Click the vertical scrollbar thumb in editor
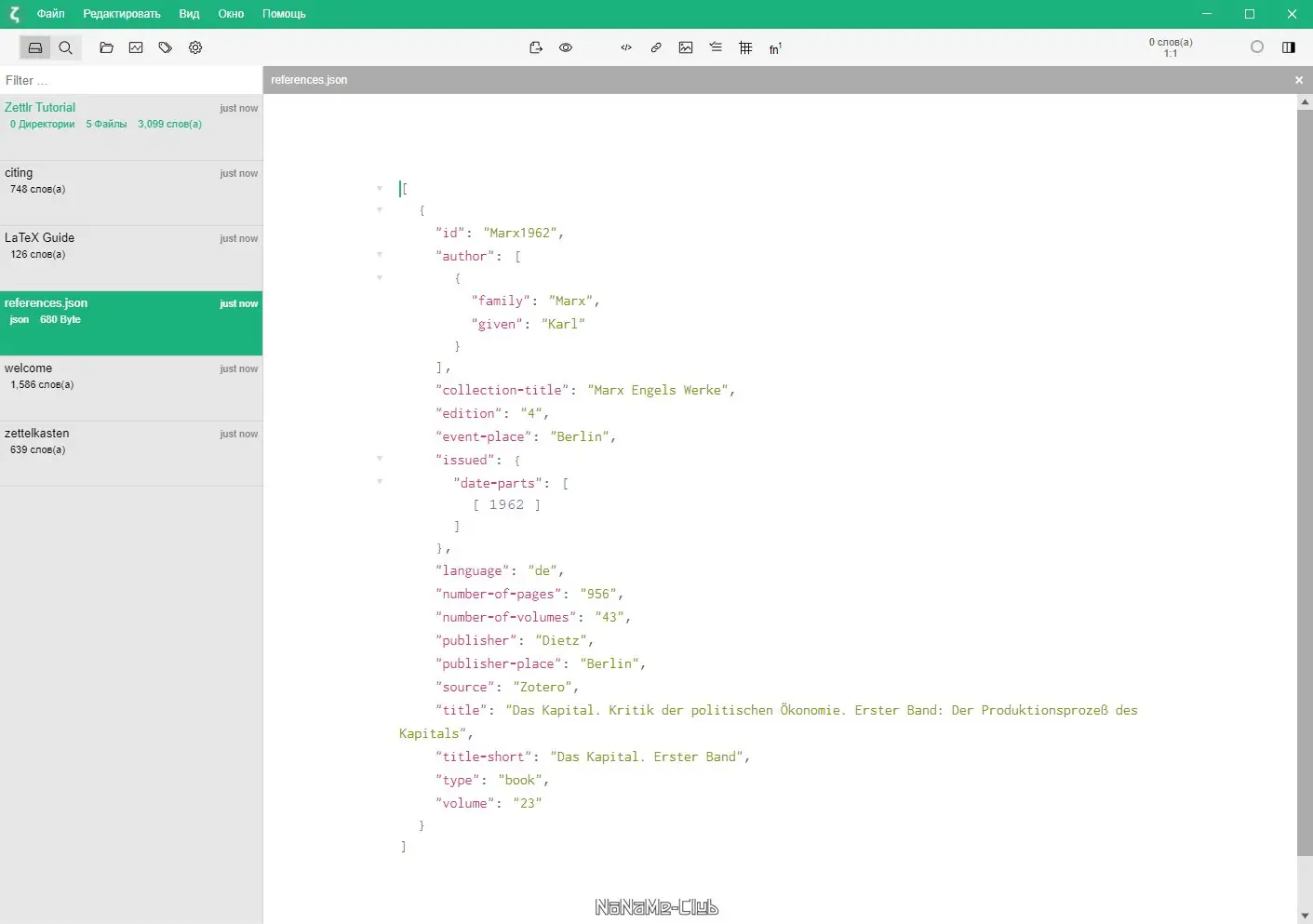Screen dimensions: 1313x924 point(1305,482)
